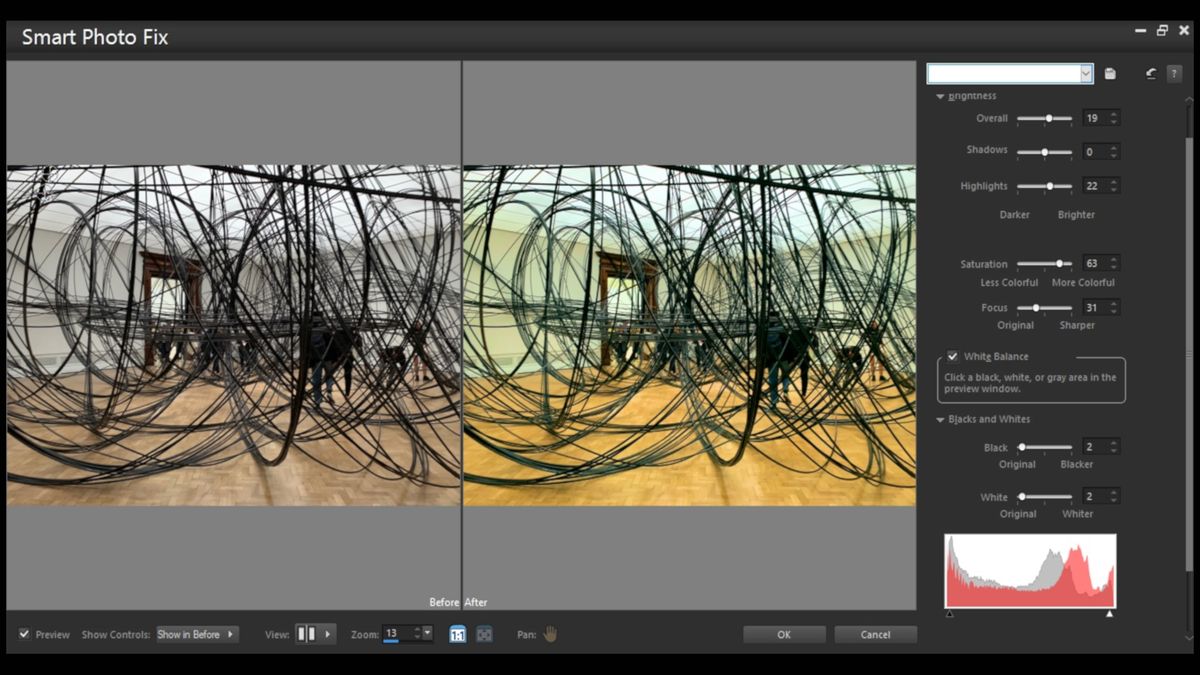
Task: Set zoom to 100% with 1:1 icon
Action: point(457,634)
